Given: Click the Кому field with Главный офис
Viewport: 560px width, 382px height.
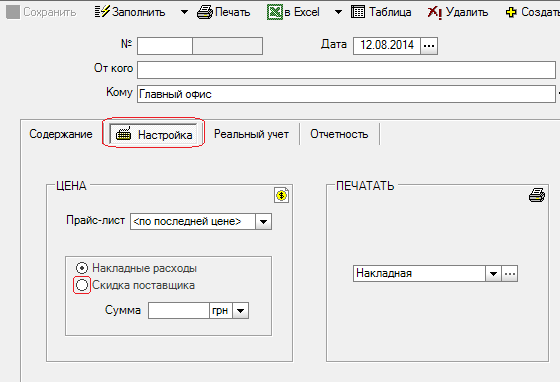Looking at the screenshot, I should pyautogui.click(x=346, y=94).
